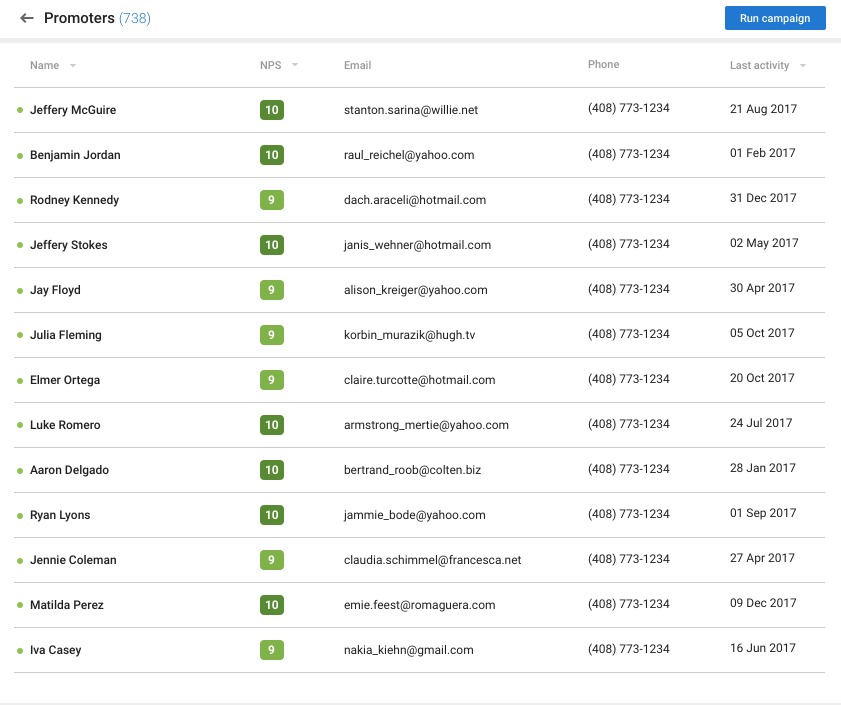841x705 pixels.
Task: Open the NPS column sort dropdown
Action: click(x=295, y=66)
